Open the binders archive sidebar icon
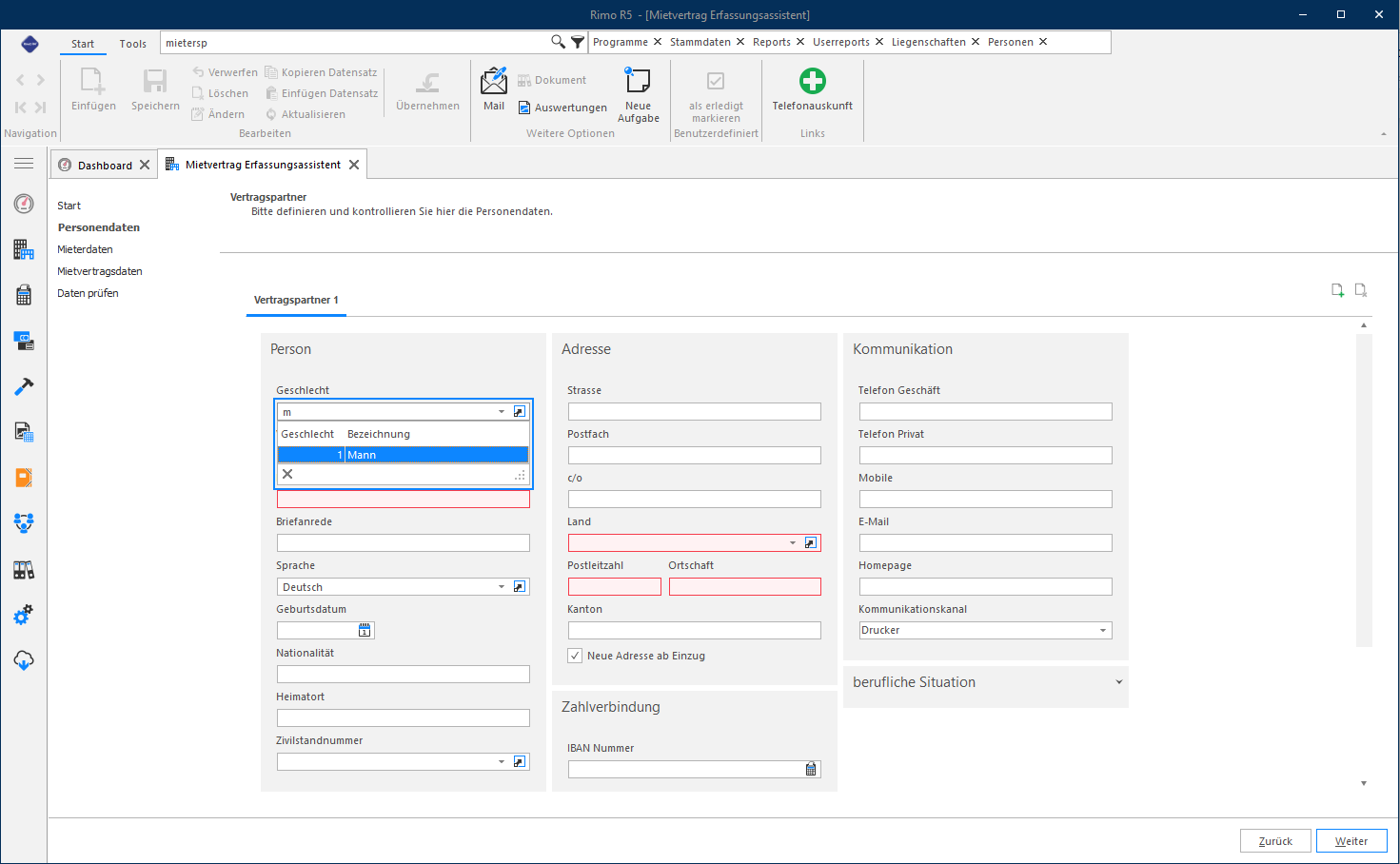This screenshot has width=1400, height=864. [24, 569]
